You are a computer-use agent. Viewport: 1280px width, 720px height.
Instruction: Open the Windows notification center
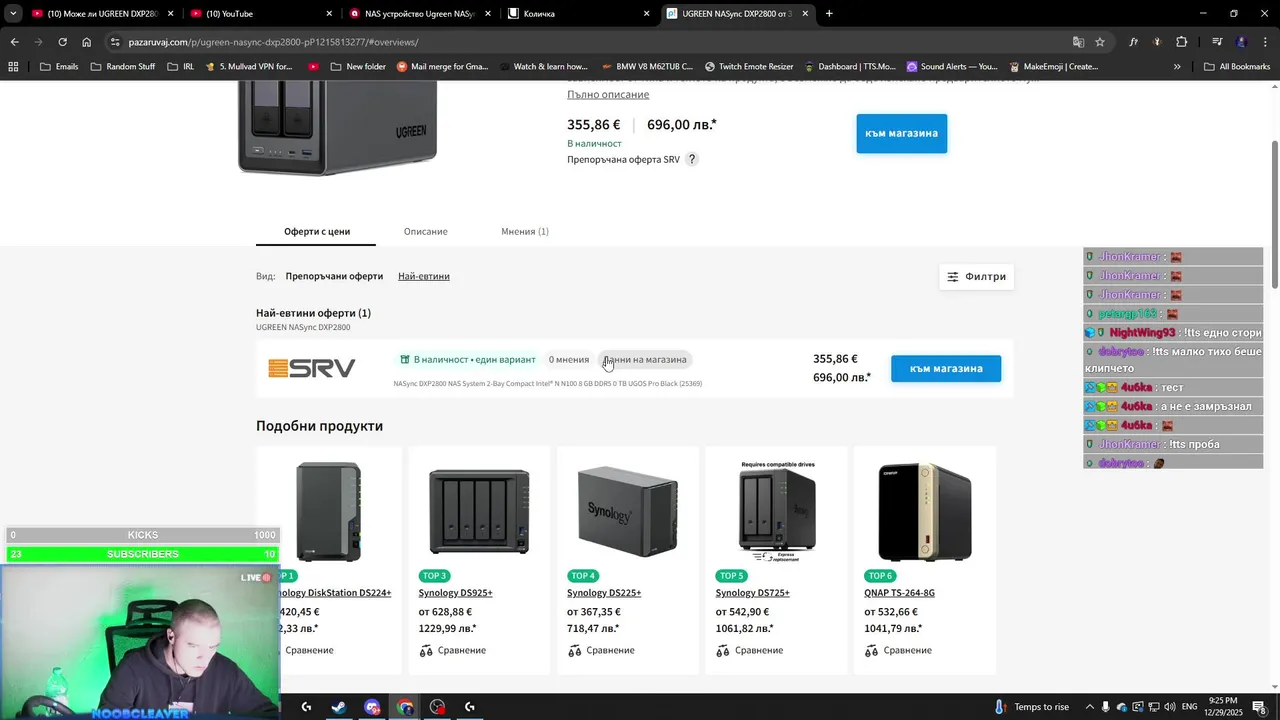1259,707
